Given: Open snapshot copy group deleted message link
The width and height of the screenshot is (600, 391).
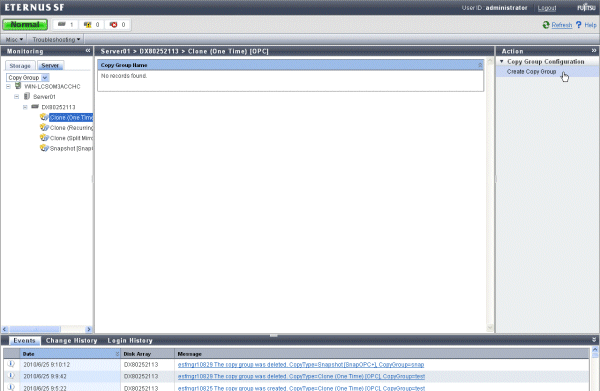Looking at the screenshot, I should click(301, 365).
